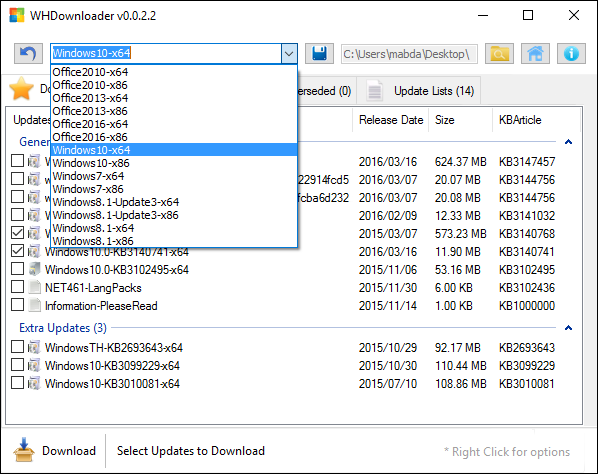Click the WHDownloader title bar logo
The height and width of the screenshot is (474, 598).
tap(17, 15)
